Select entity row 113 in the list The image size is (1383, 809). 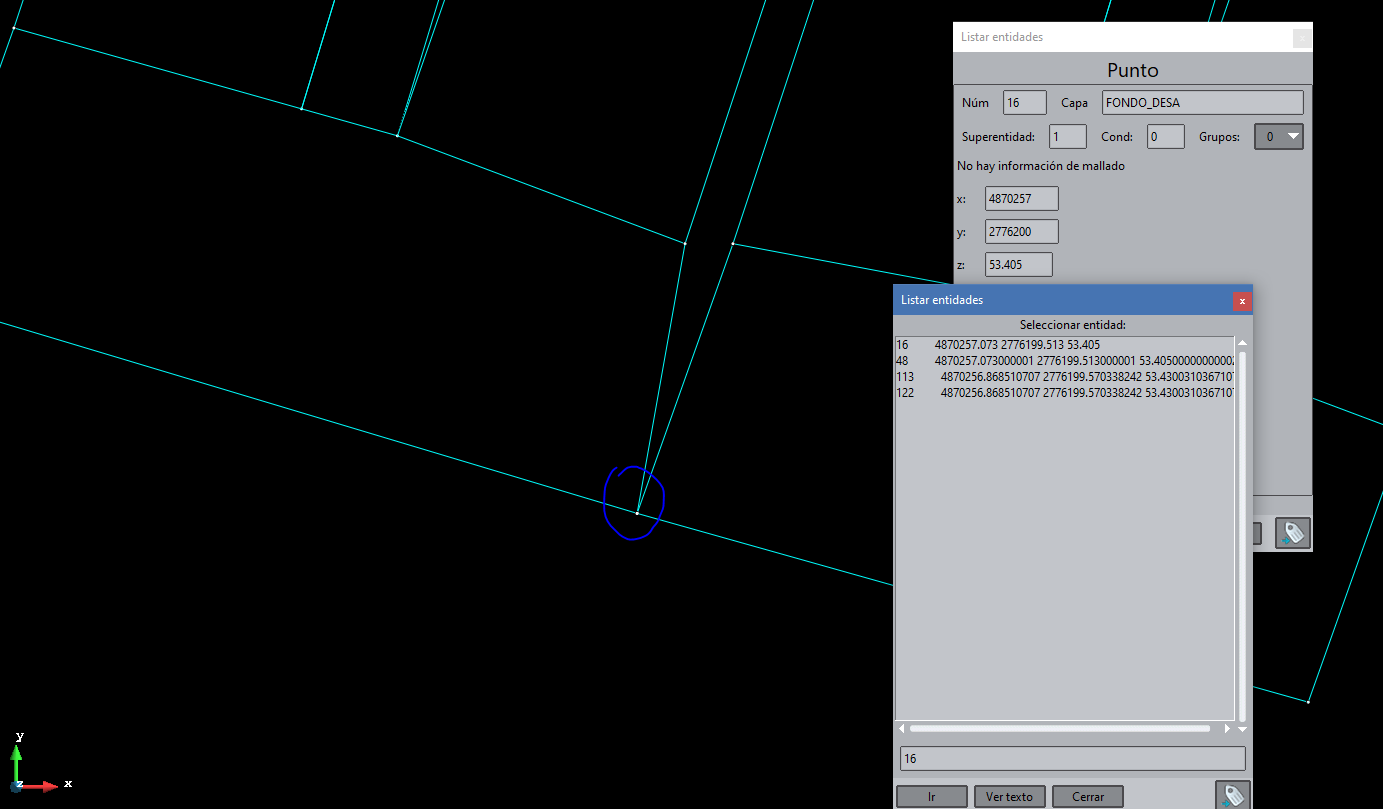(x=1065, y=377)
